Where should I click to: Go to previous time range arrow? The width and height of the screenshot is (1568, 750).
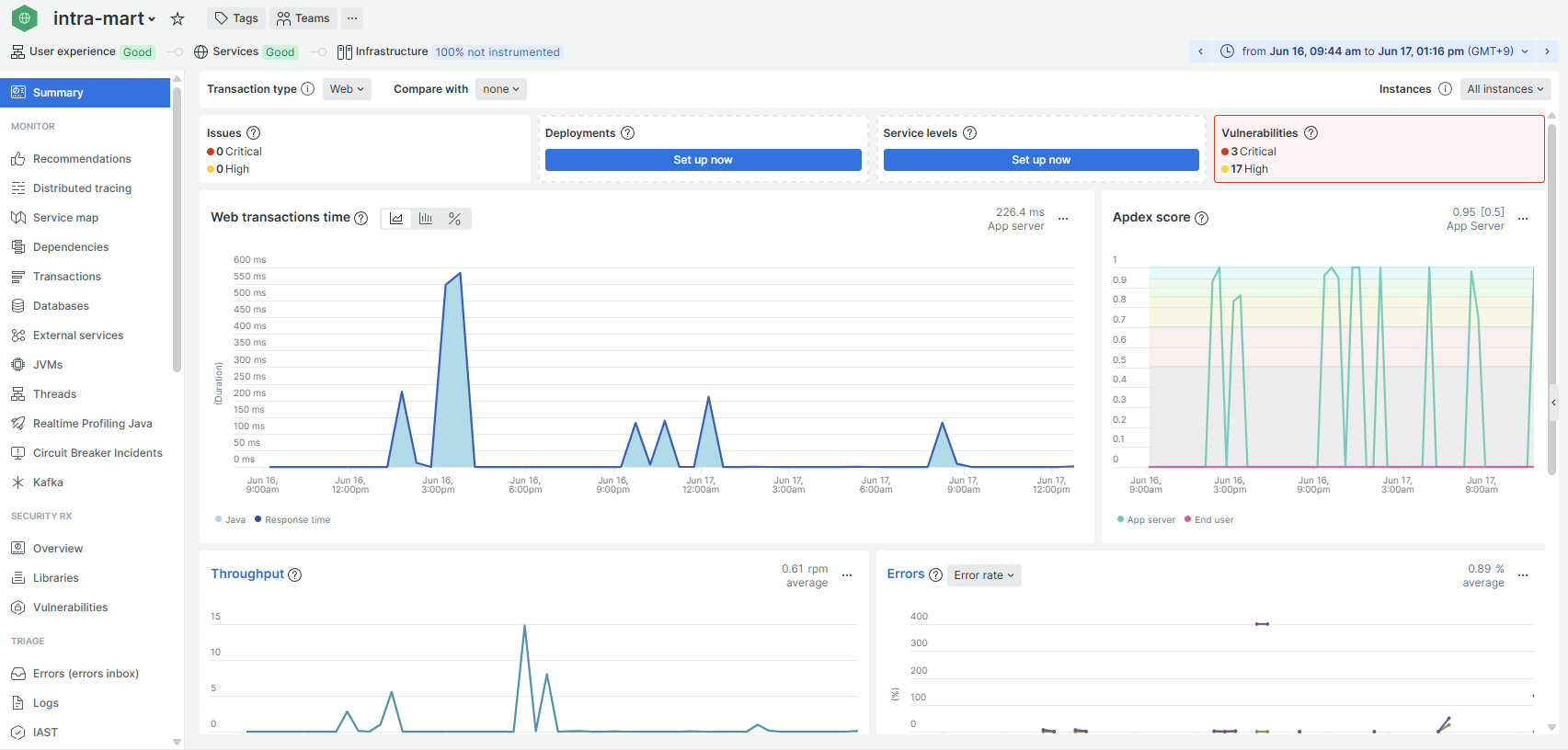point(1200,51)
